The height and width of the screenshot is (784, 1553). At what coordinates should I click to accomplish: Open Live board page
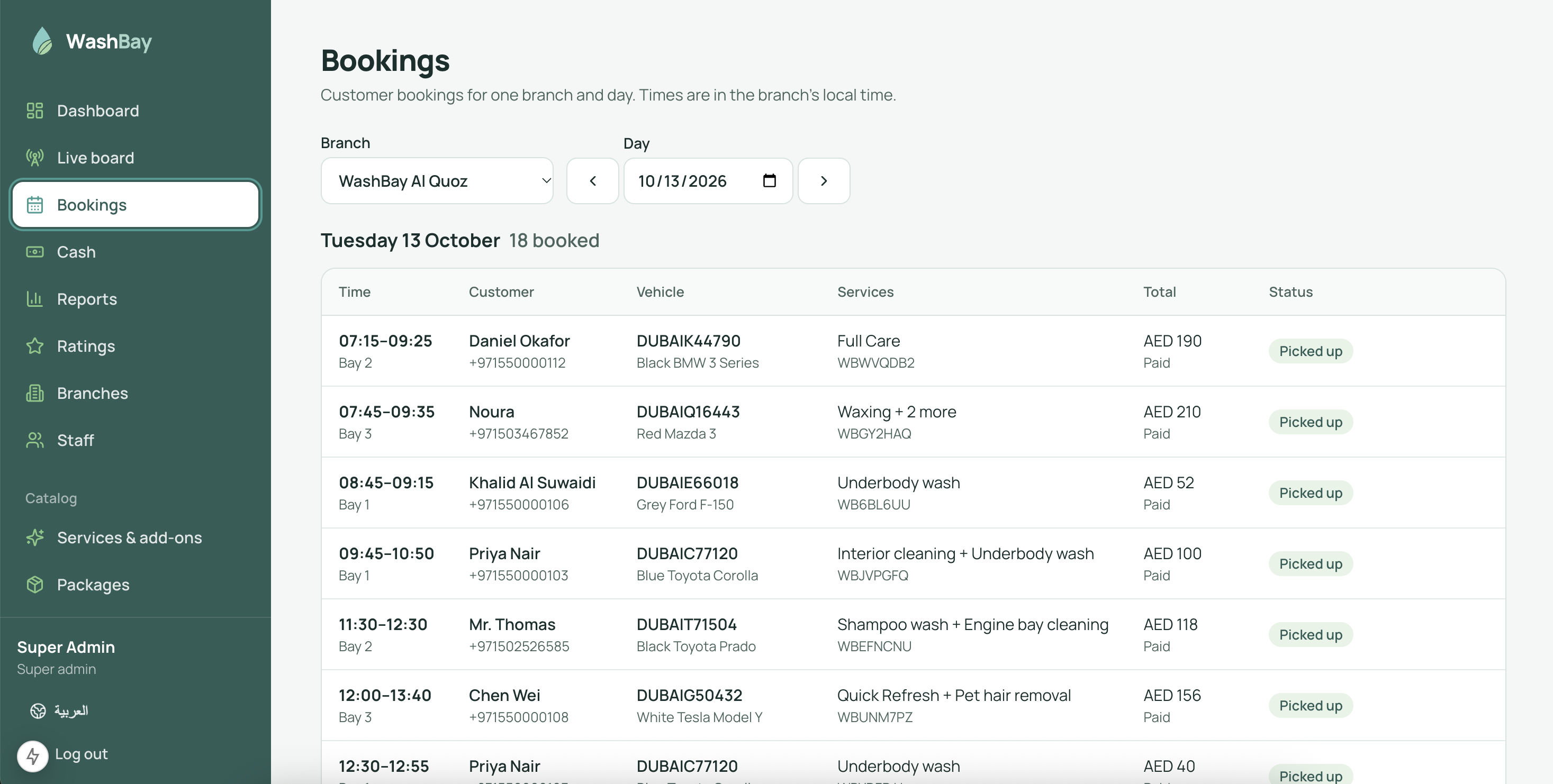[136, 158]
